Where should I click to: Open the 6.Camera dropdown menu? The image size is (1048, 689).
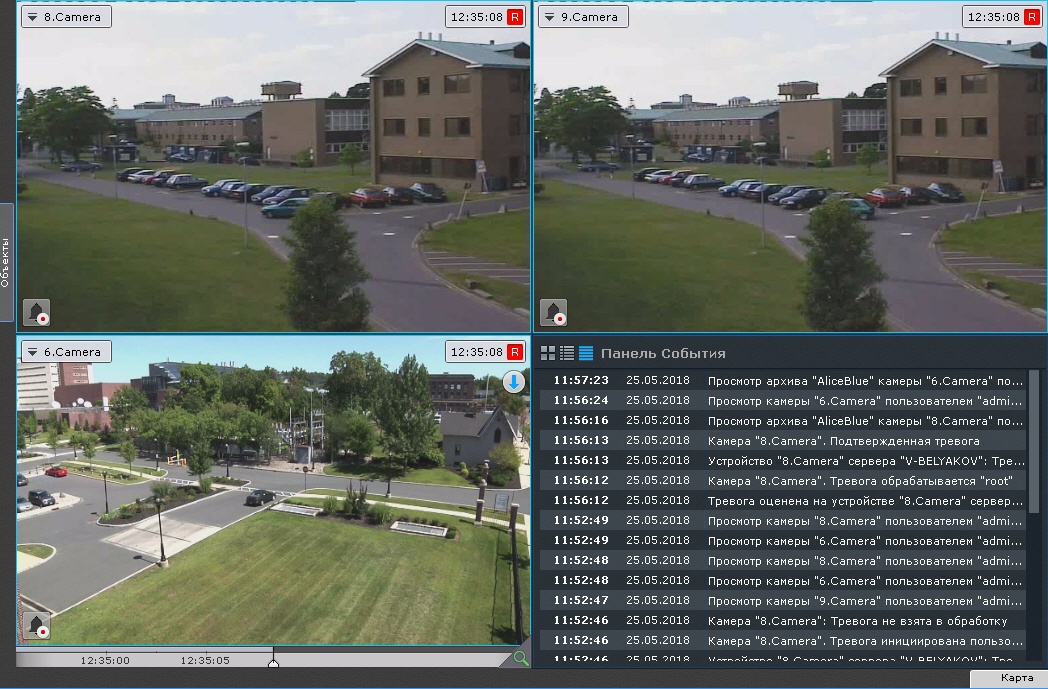point(33,352)
